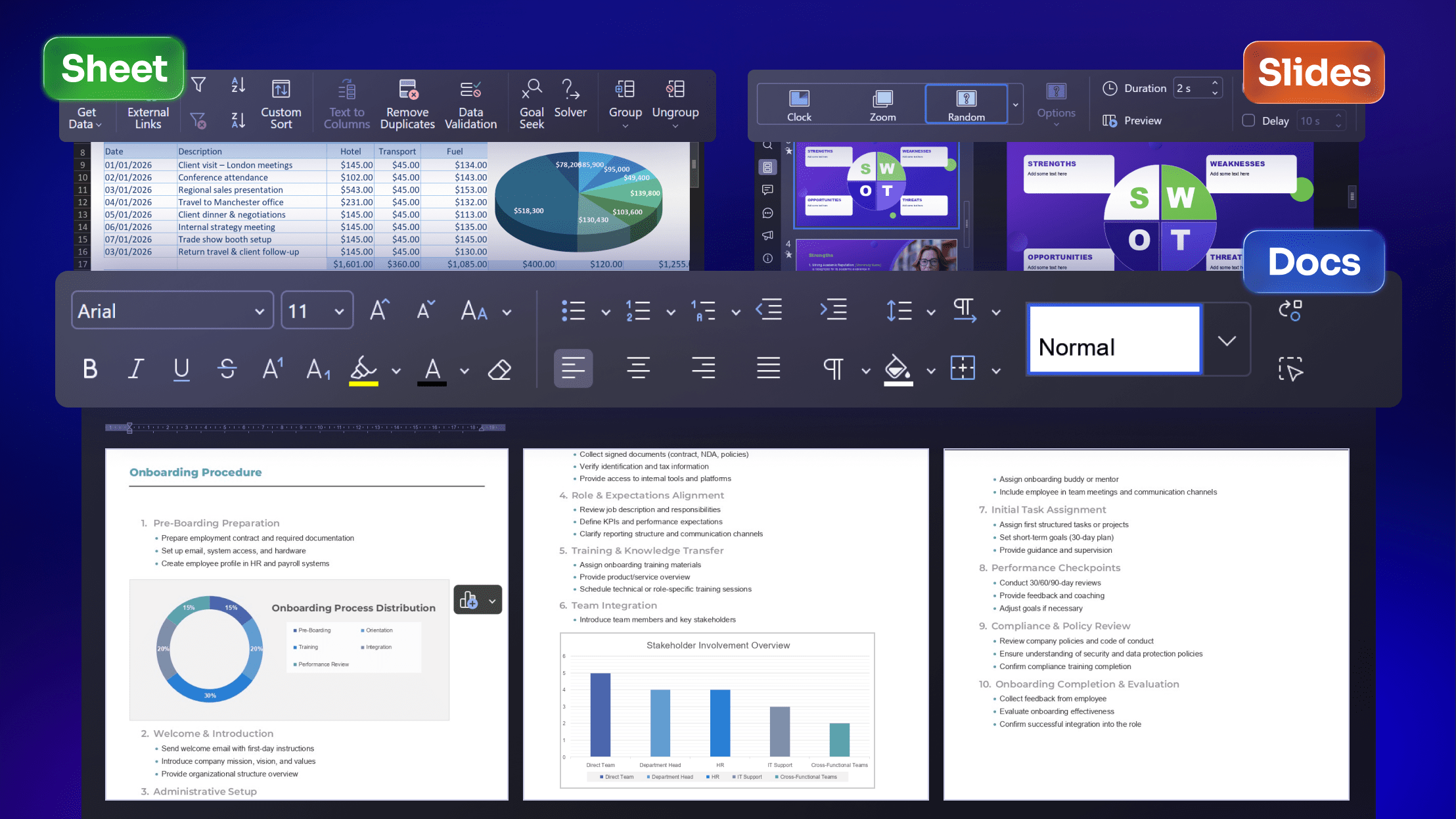Screen dimensions: 1456x819
Task: Click the yellow highlight color button
Action: [x=363, y=369]
